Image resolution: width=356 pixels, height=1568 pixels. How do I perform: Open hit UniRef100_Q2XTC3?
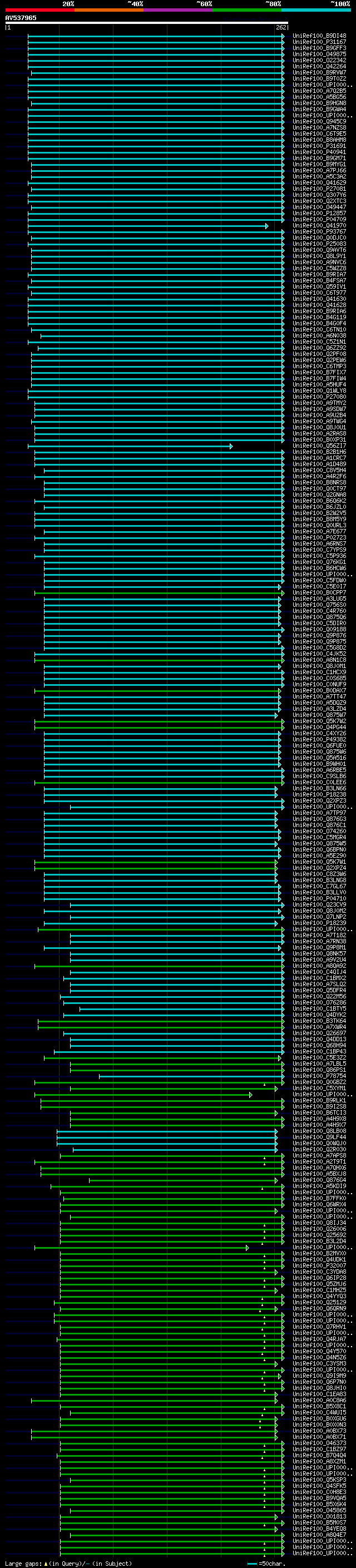[319, 201]
